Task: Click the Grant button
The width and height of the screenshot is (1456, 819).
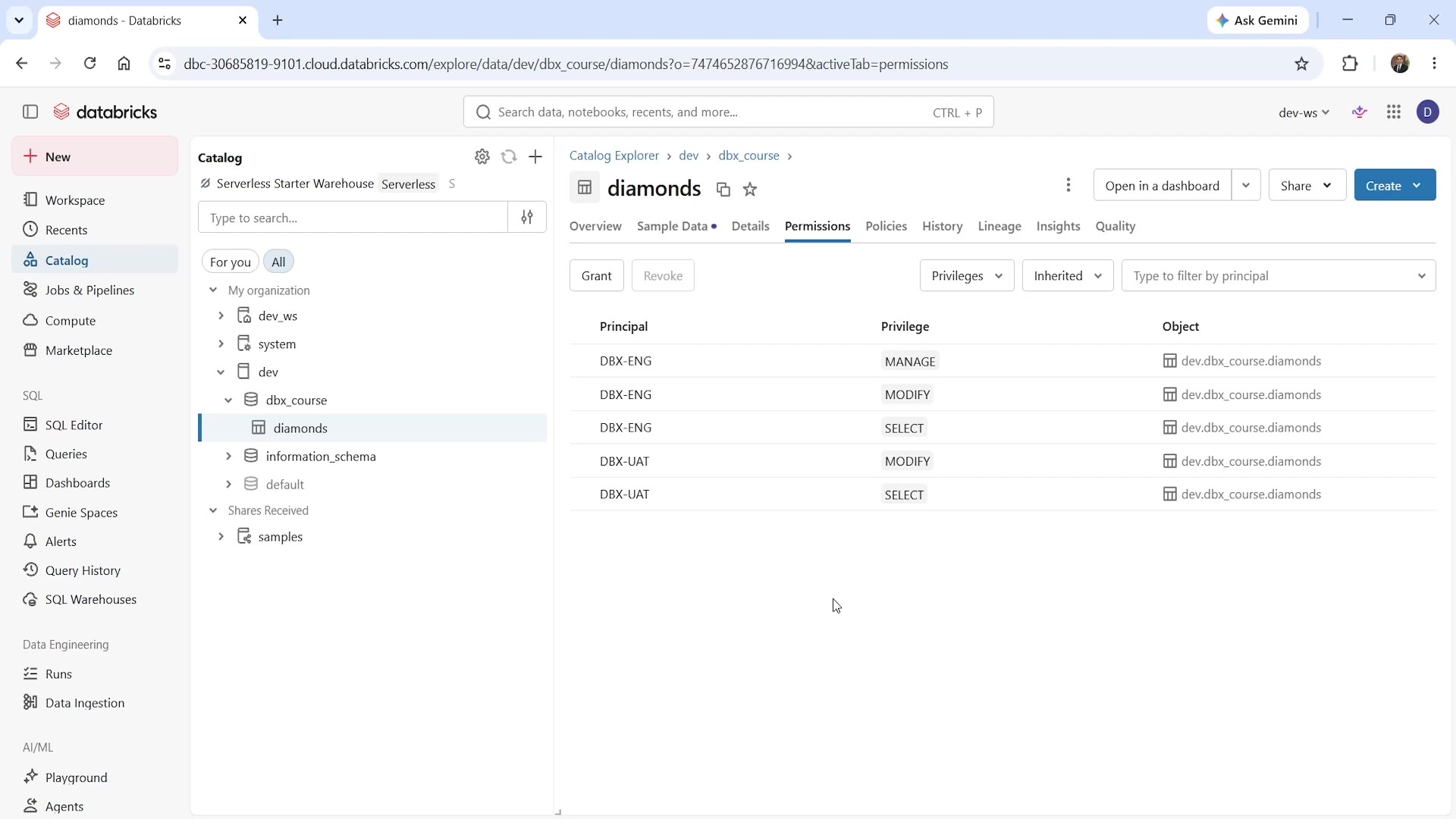Action: [x=597, y=275]
